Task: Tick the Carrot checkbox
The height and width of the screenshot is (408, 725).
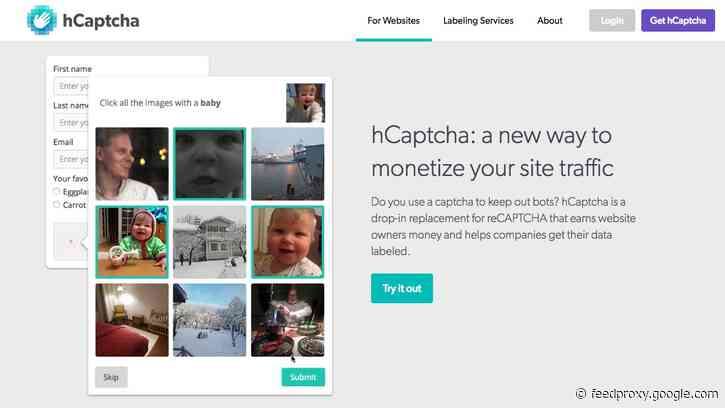Action: (x=56, y=204)
